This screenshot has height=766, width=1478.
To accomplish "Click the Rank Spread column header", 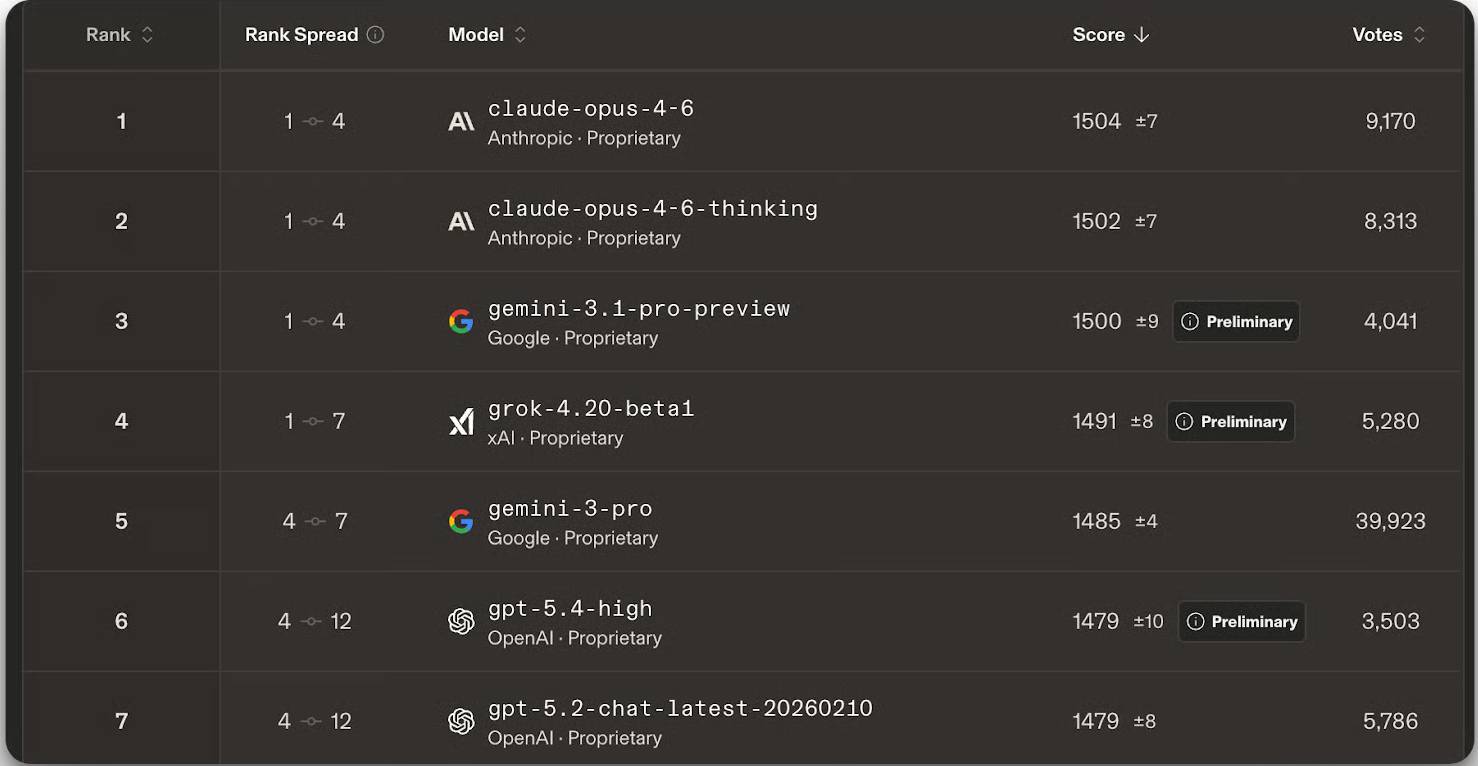I will pyautogui.click(x=301, y=35).
